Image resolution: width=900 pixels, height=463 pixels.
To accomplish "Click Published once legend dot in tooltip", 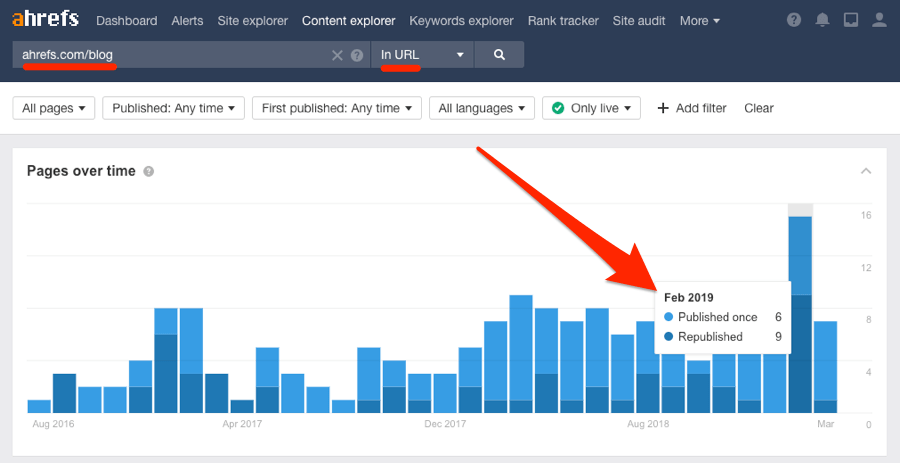I will pos(668,317).
